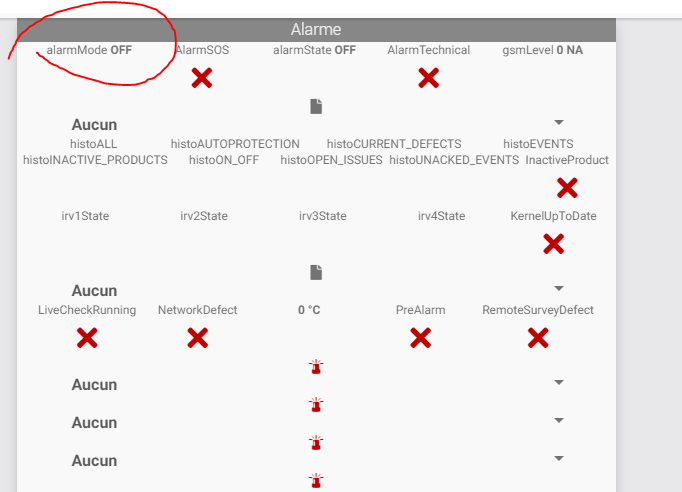The image size is (682, 492).
Task: Click the red X under AlarmTechnical
Action: click(x=429, y=78)
